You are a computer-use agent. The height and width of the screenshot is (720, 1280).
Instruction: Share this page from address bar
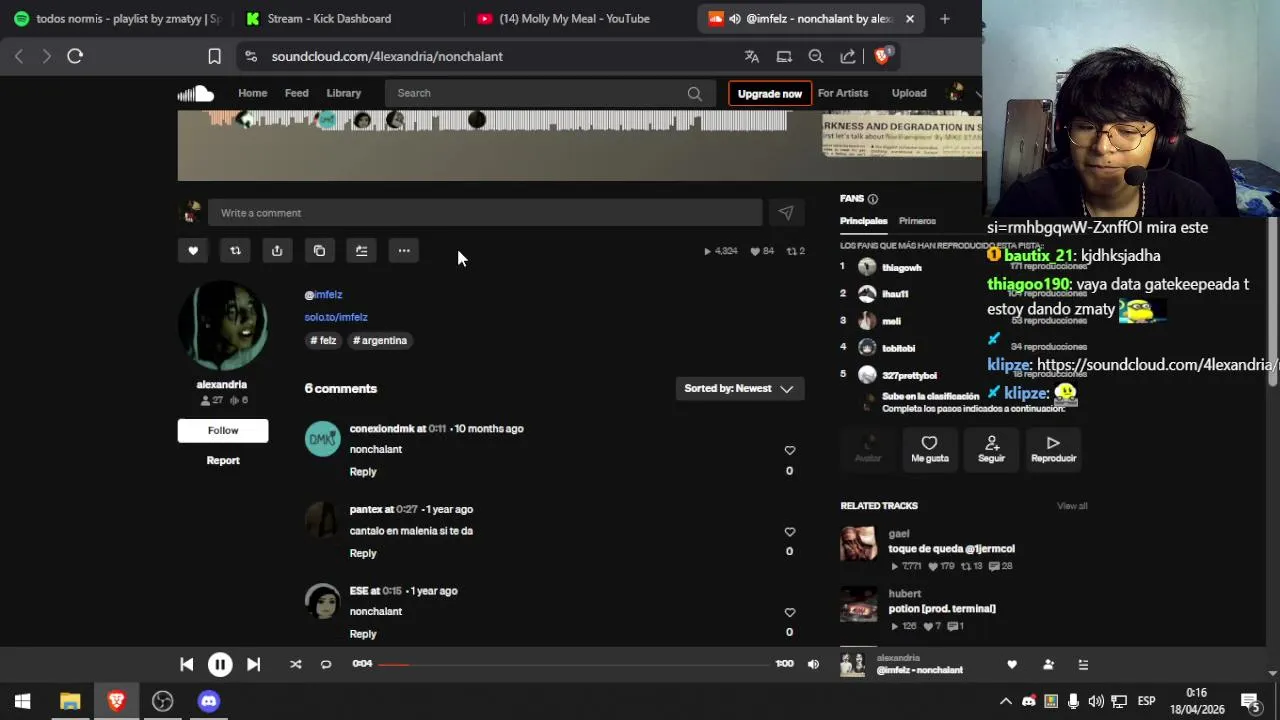848,57
